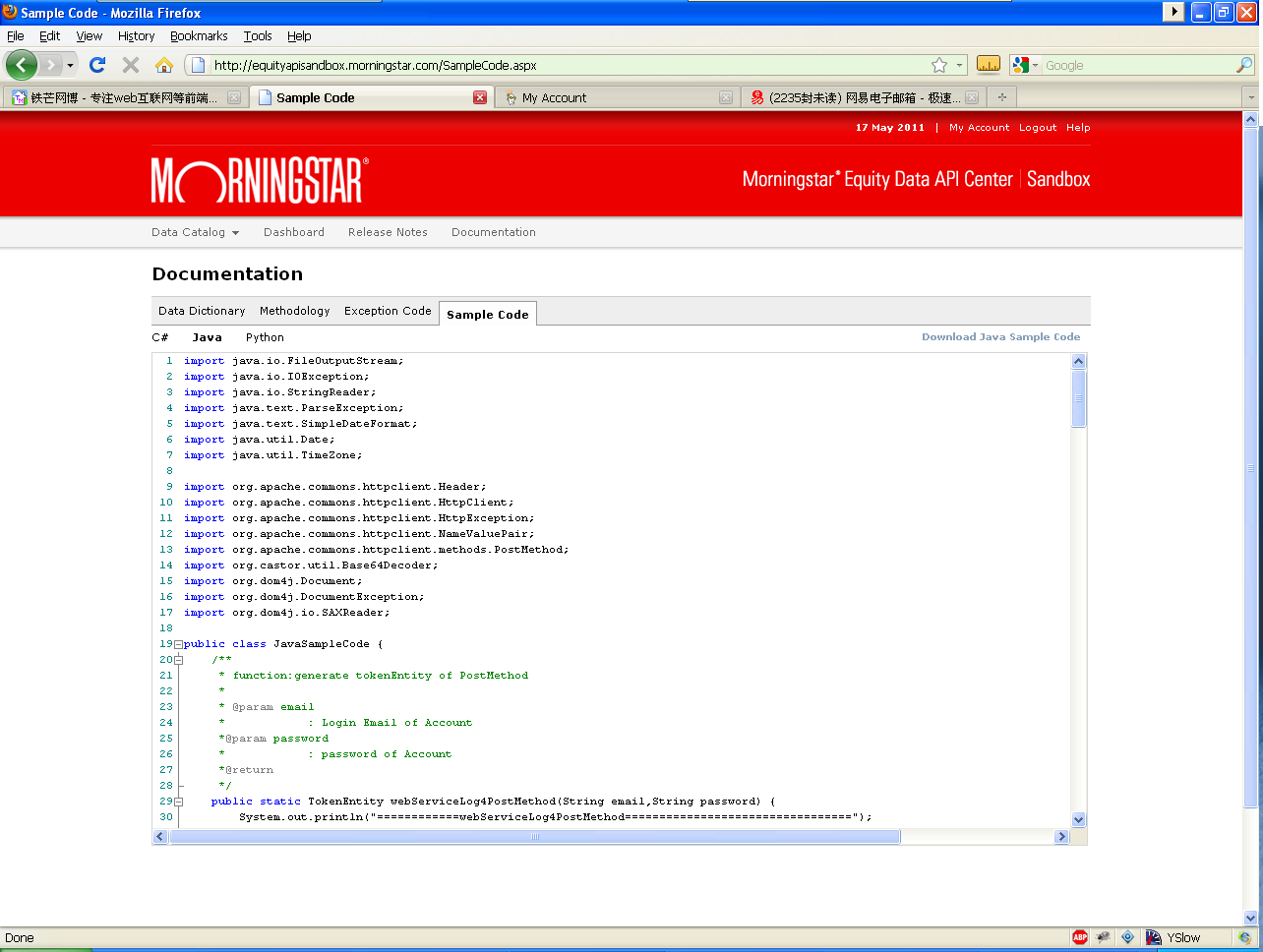This screenshot has height=952, width=1263.
Task: Switch to the Data Dictionary tab
Action: tap(202, 311)
